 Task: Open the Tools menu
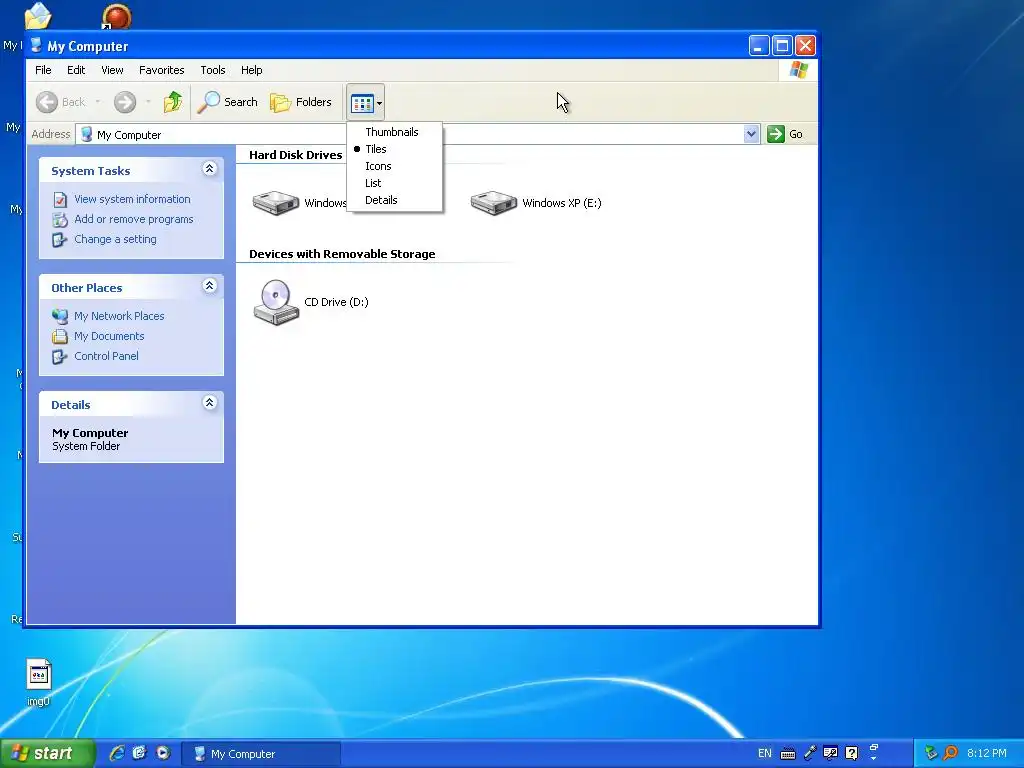click(x=213, y=70)
